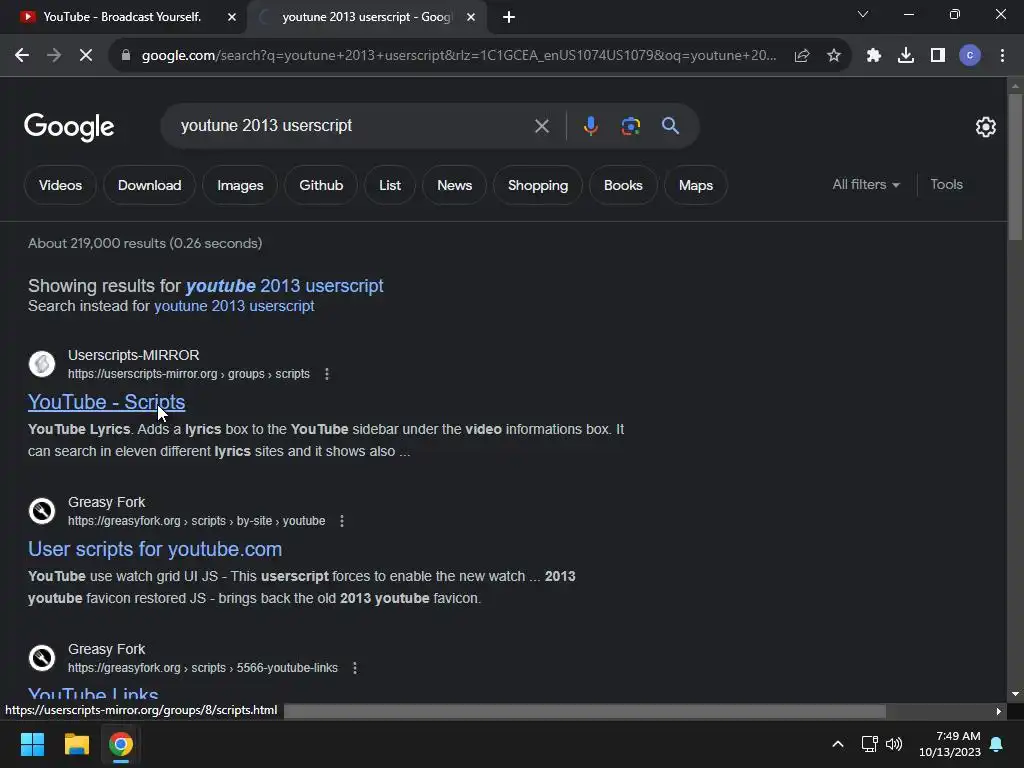Open the Tools search options

point(946,185)
